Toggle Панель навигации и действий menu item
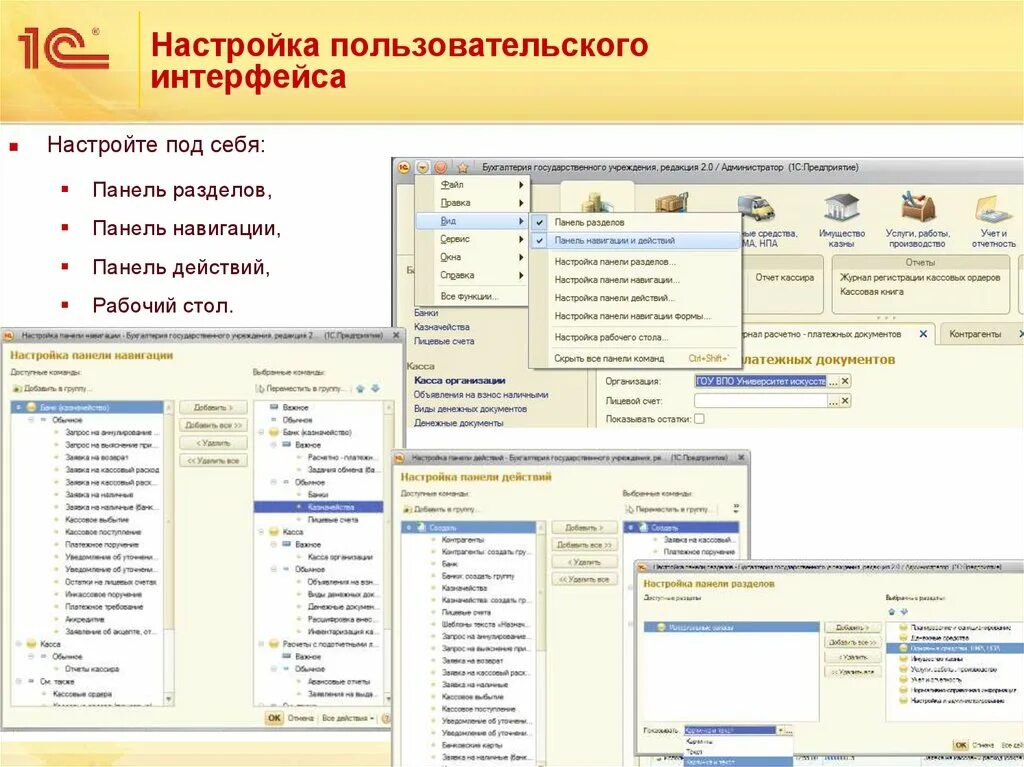Image resolution: width=1024 pixels, height=767 pixels. [635, 240]
